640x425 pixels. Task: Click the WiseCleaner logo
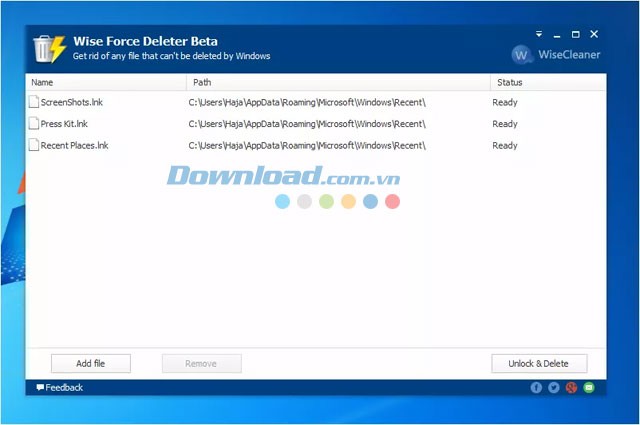[x=556, y=54]
